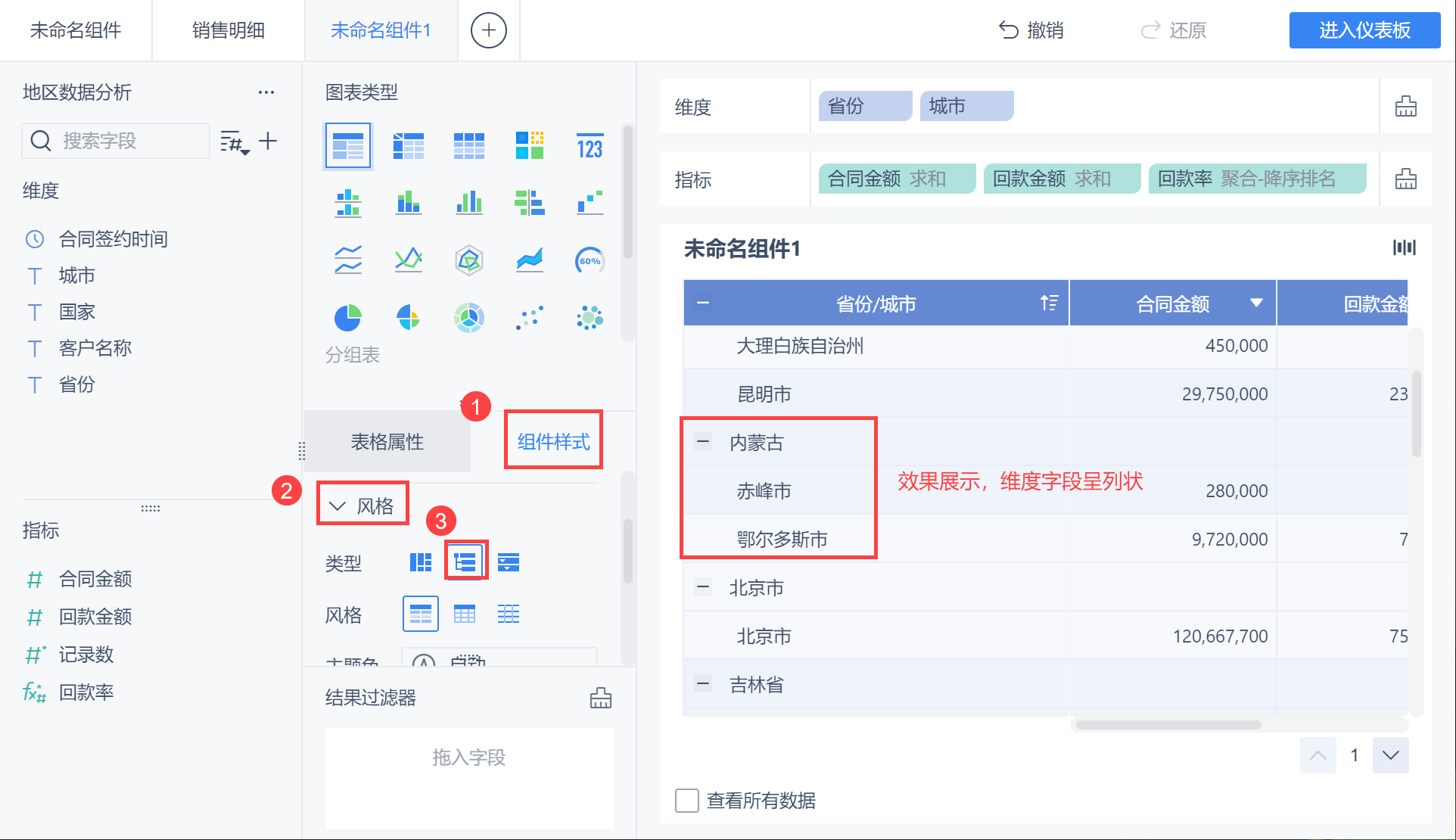Choose the gauge 60% chart icon
This screenshot has height=840, width=1456.
click(x=590, y=261)
